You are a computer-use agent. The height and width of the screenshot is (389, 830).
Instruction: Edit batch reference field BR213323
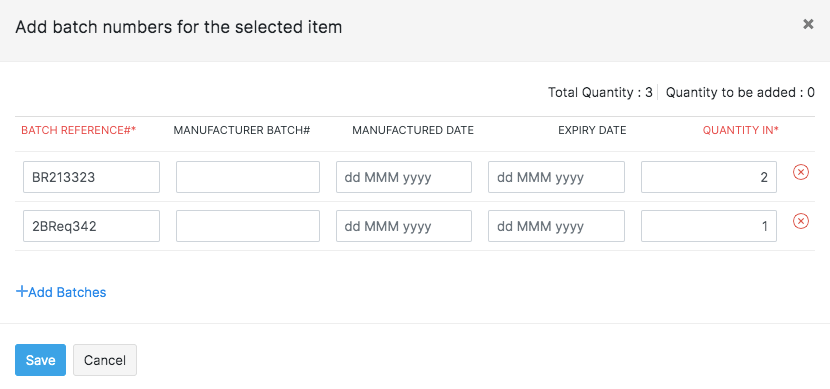(x=92, y=177)
